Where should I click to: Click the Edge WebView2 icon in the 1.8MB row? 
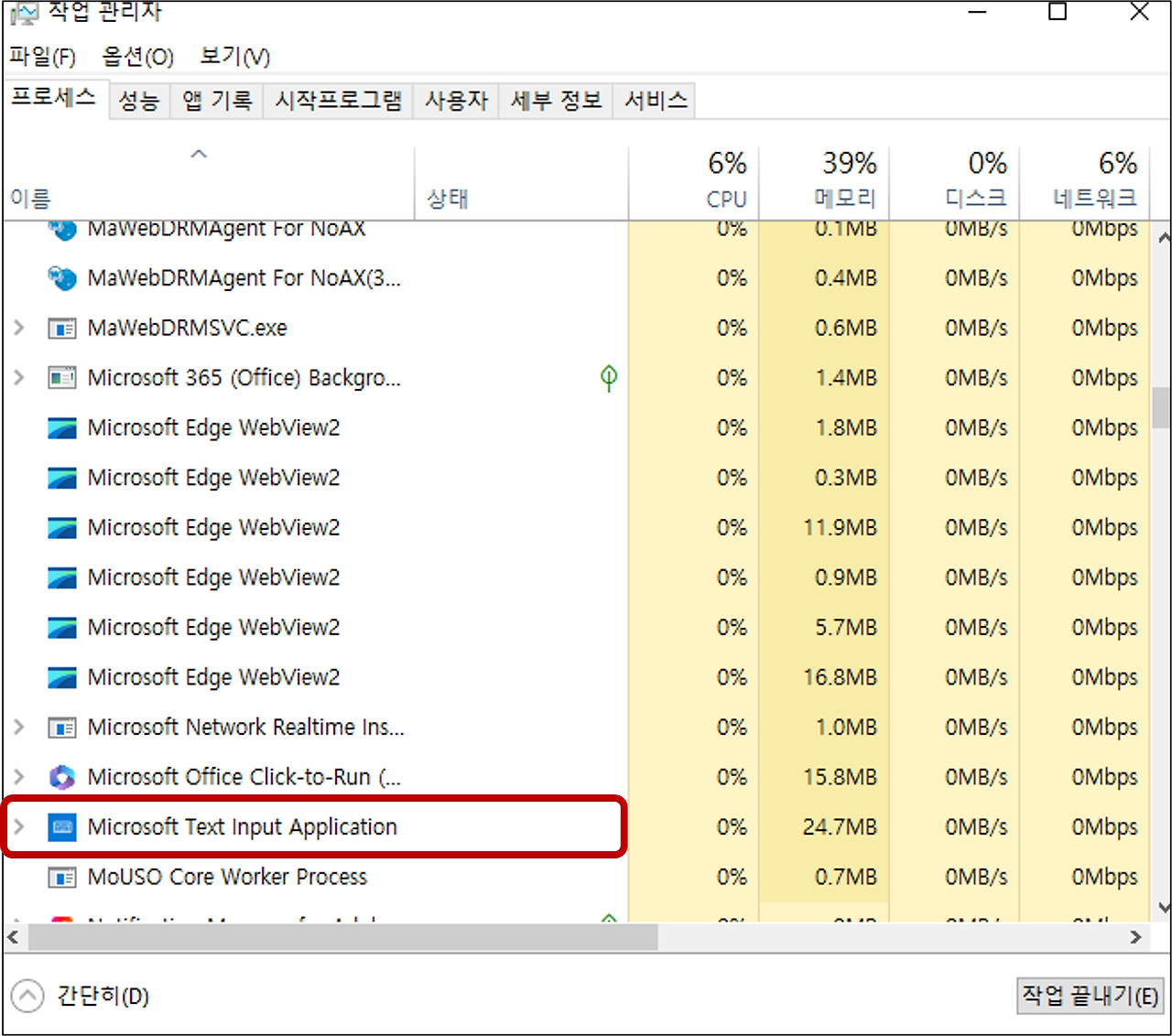point(61,427)
